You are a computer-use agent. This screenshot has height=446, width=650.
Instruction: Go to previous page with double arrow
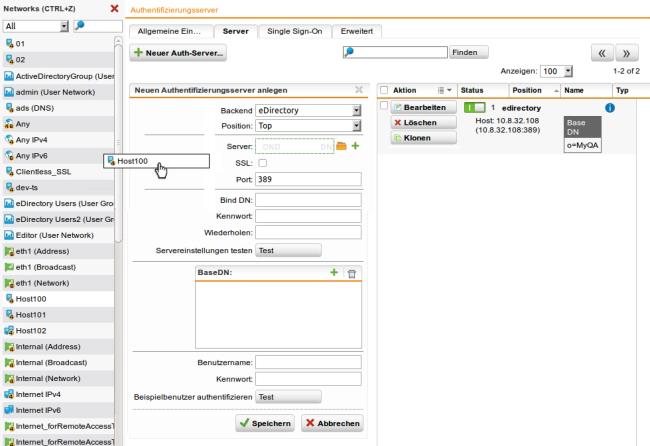[x=602, y=51]
